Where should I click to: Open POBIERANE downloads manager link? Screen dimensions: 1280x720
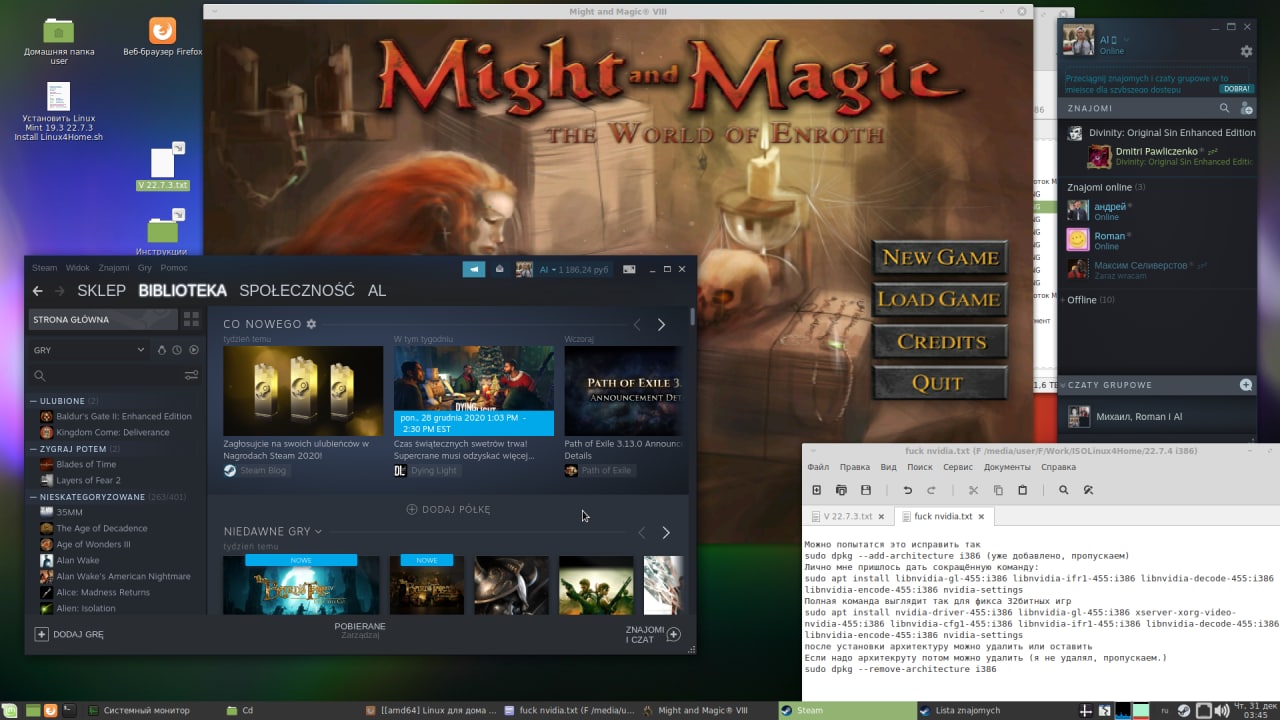click(x=360, y=630)
